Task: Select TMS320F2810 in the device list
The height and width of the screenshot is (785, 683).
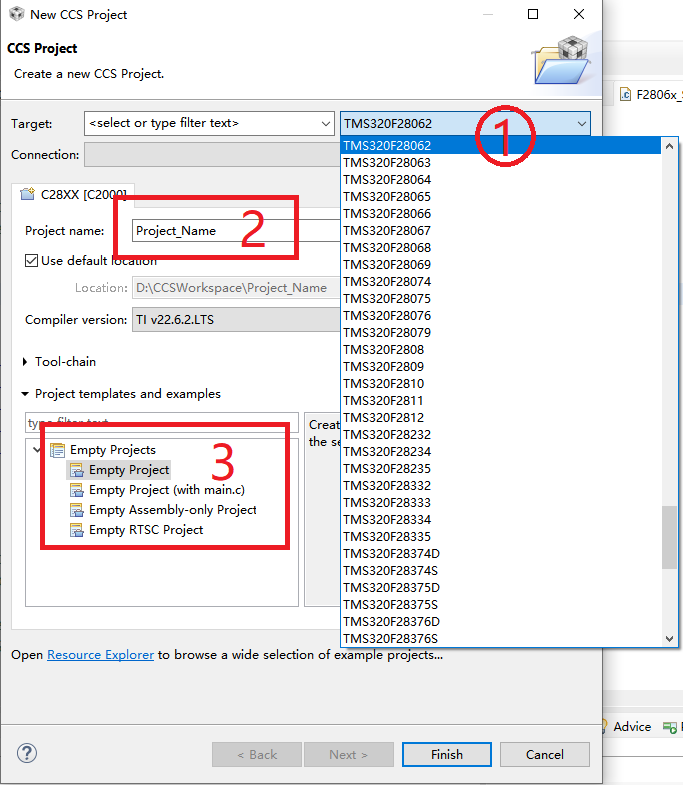Action: (501, 384)
